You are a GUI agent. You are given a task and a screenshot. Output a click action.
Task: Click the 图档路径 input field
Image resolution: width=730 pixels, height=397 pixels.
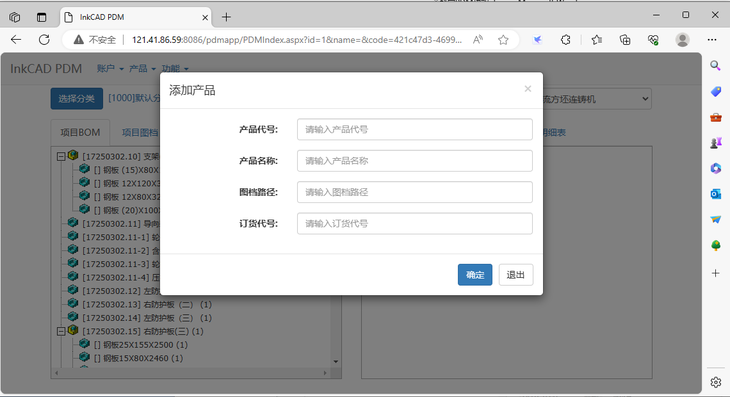click(x=414, y=192)
